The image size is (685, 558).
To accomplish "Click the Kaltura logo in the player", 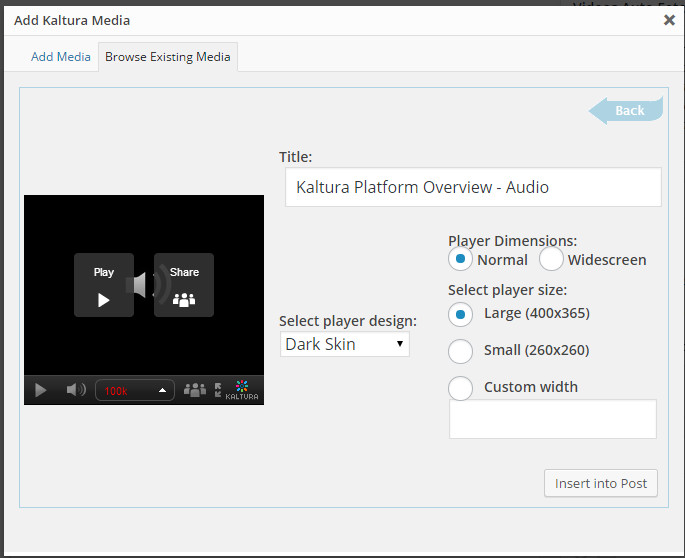I will (x=241, y=390).
